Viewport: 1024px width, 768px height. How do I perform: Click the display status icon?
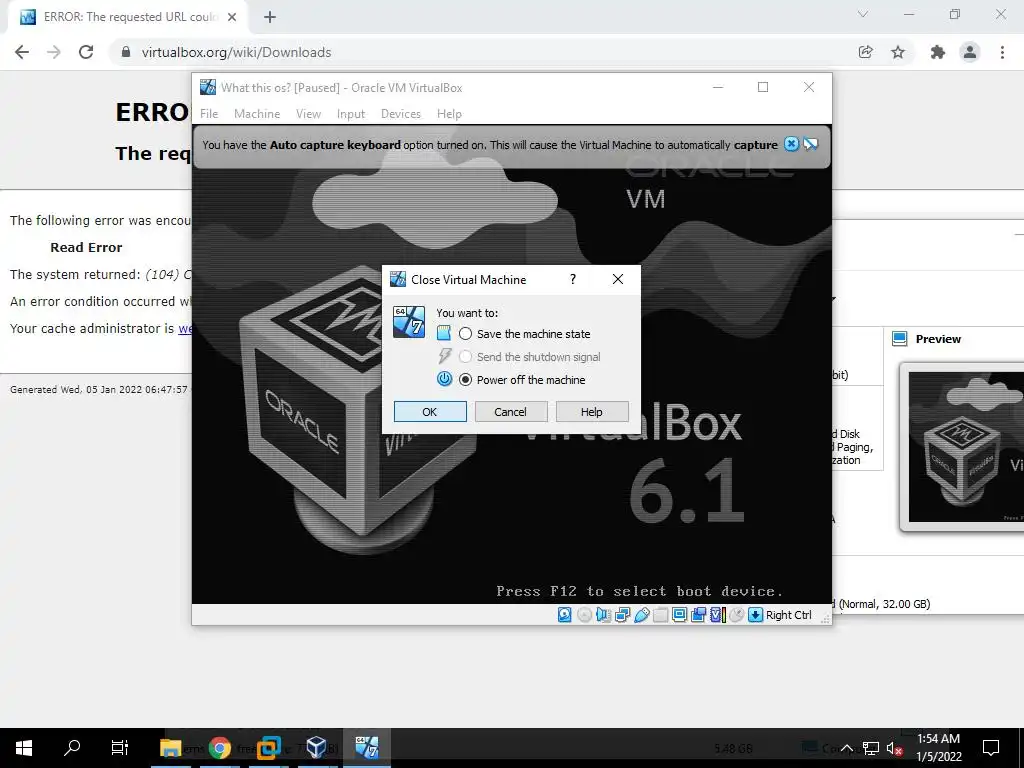[x=679, y=615]
